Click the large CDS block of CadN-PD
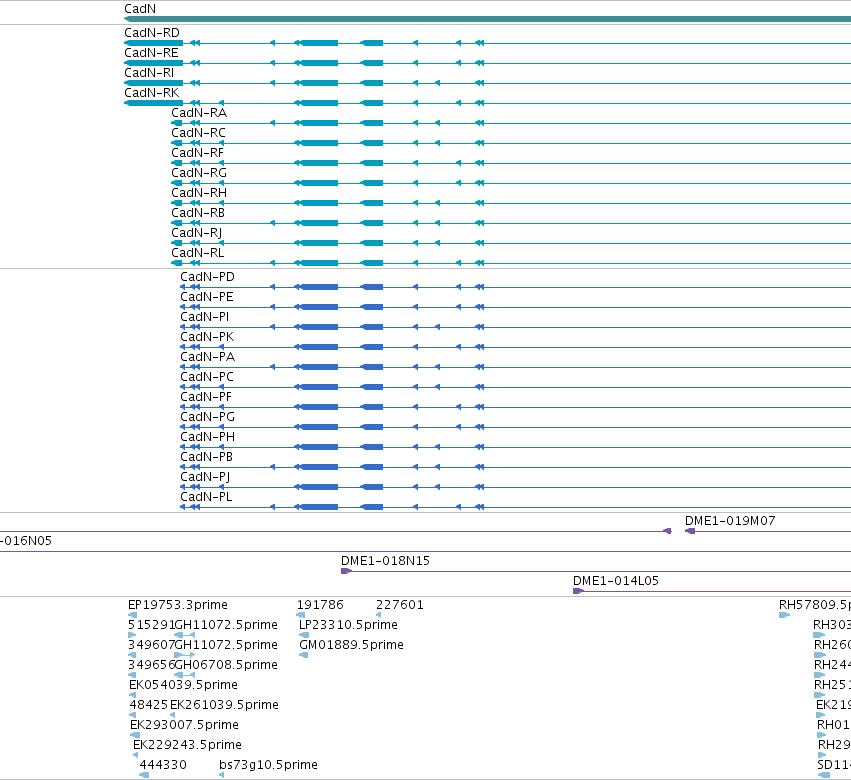The height and width of the screenshot is (780, 851). point(319,287)
